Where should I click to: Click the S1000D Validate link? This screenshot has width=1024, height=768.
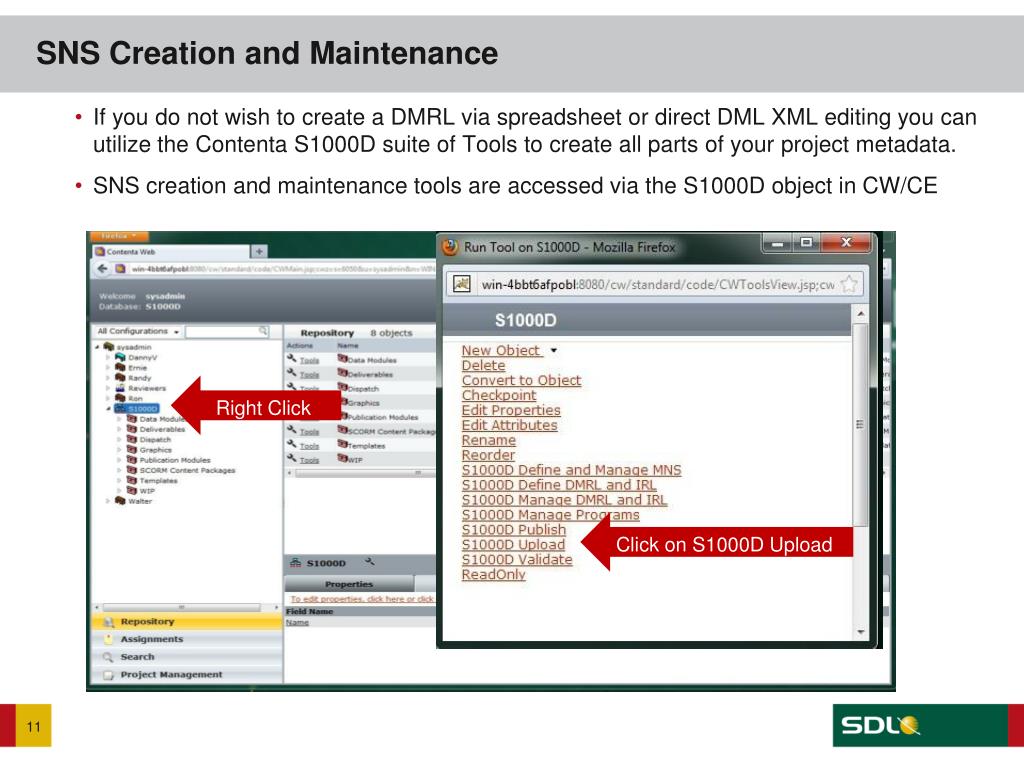517,560
